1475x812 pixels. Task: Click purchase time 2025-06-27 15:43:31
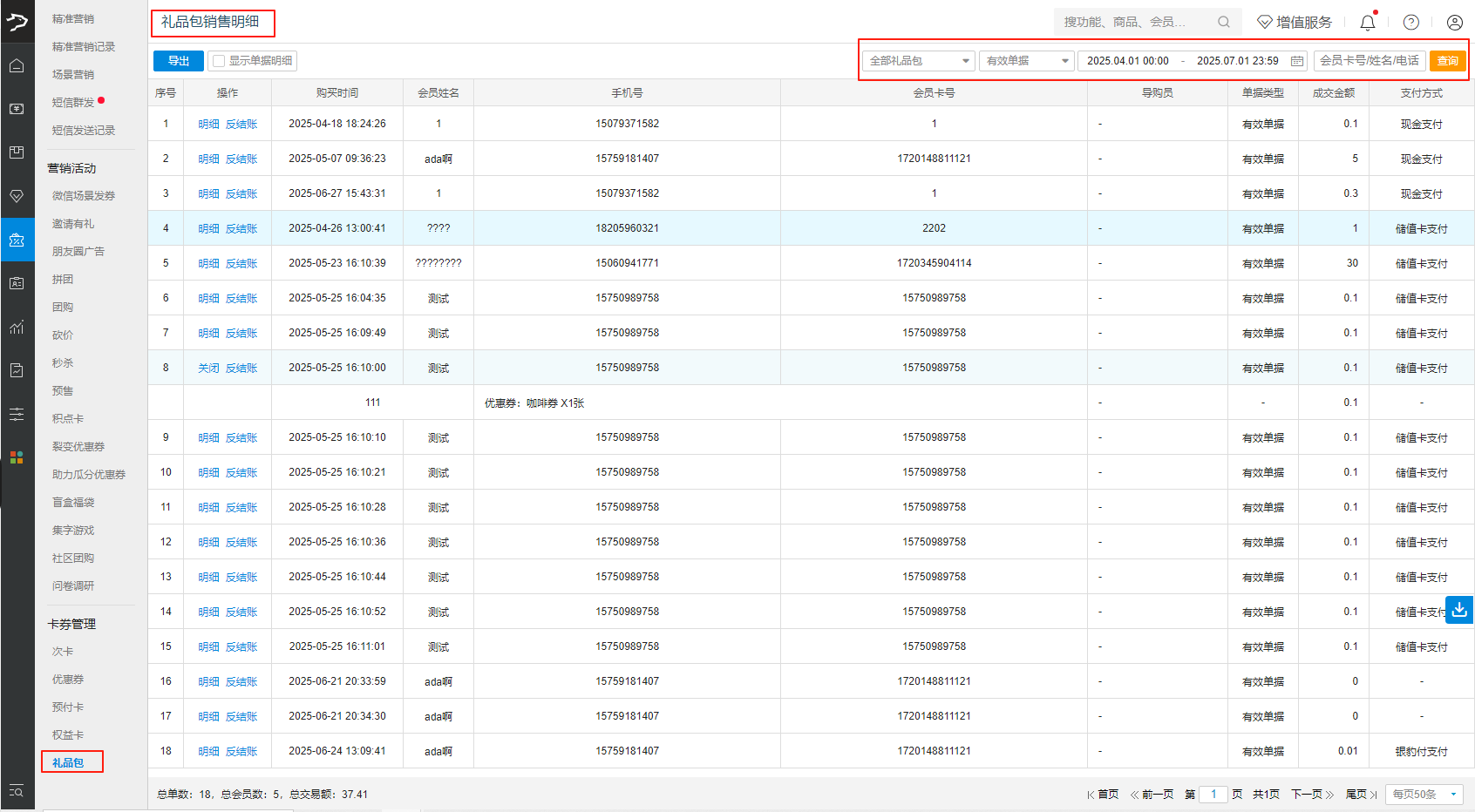click(x=337, y=193)
